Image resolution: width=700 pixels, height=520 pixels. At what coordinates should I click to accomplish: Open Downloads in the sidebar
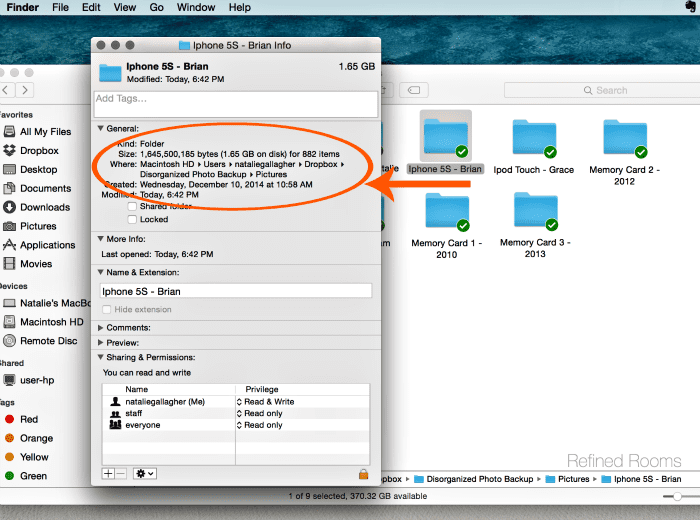point(37,207)
